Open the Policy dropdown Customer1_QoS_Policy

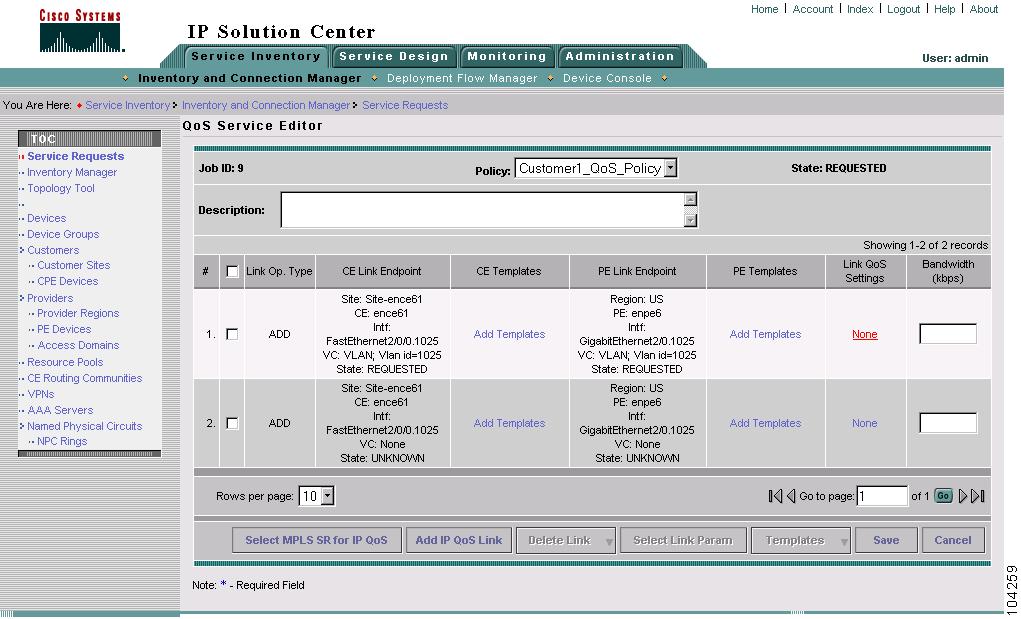click(596, 168)
